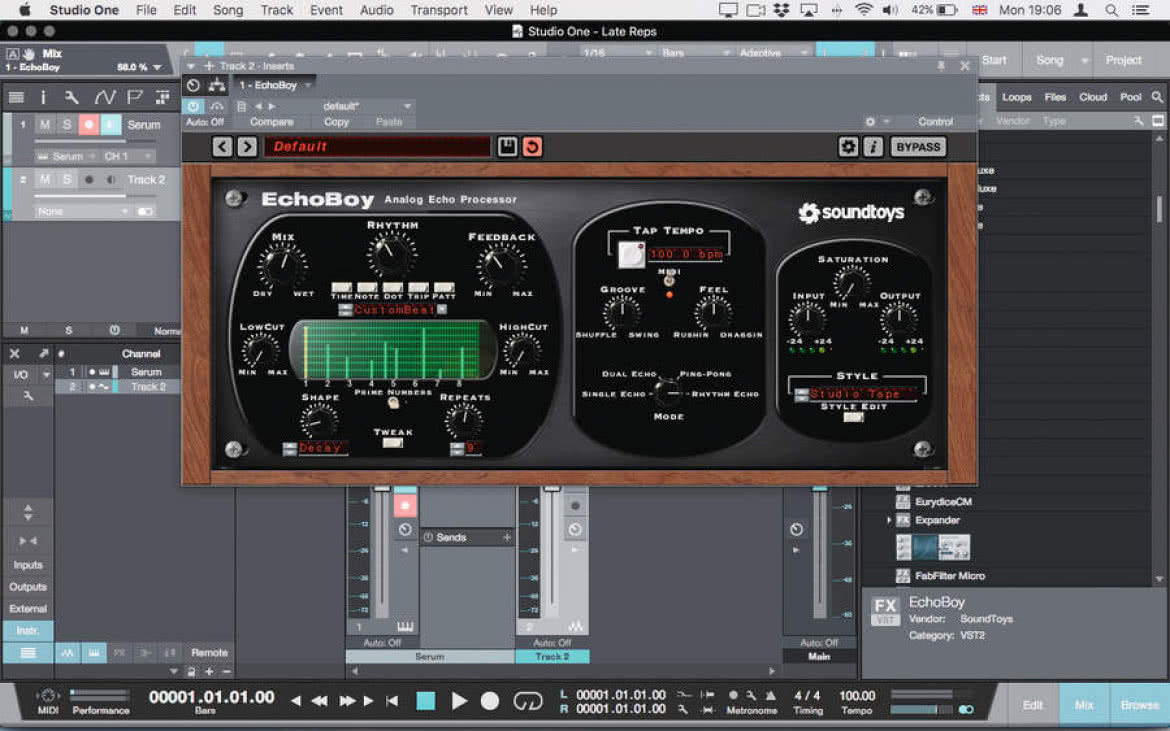
Task: Open the macOS Spotlight search icon
Action: point(1112,10)
